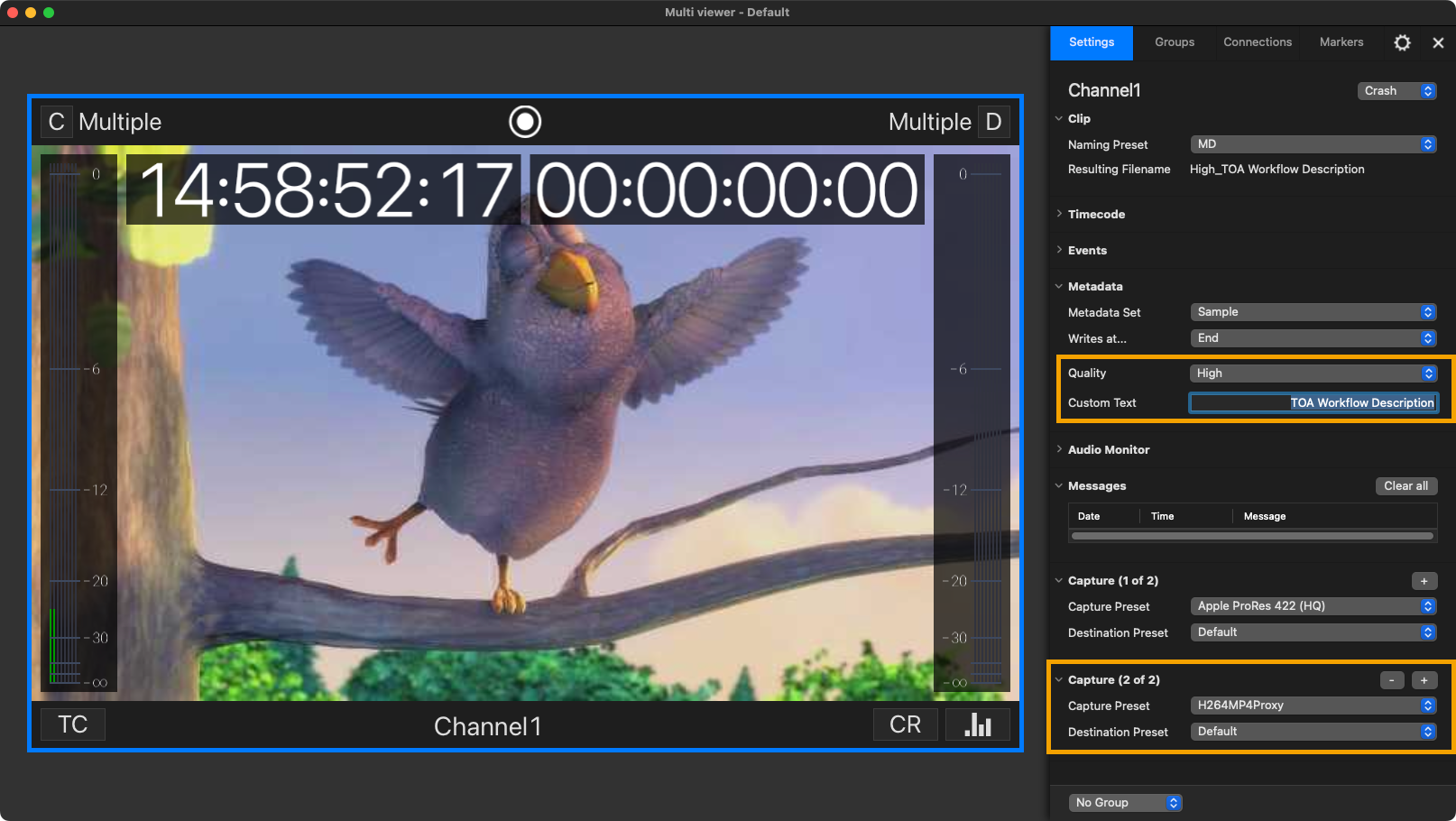1456x821 pixels.
Task: Open the Metadata Set dropdown
Action: pos(1313,312)
